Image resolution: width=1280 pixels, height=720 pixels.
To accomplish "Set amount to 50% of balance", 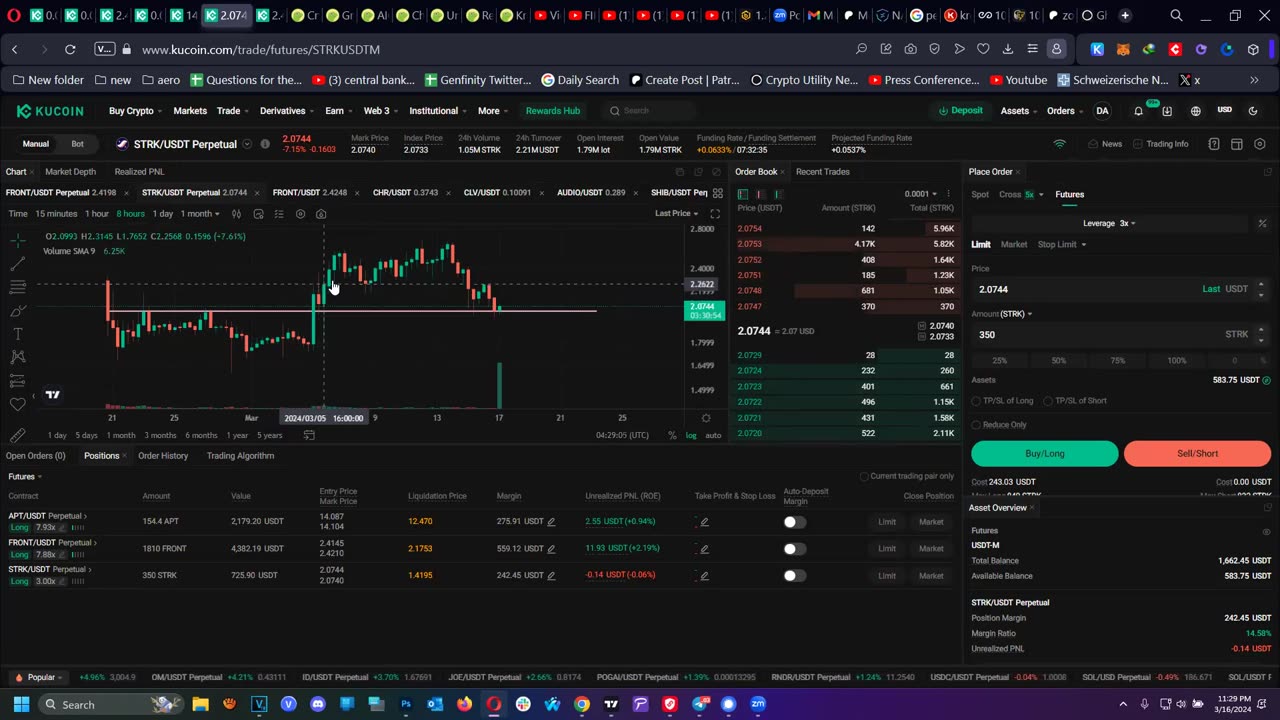I will click(1059, 361).
